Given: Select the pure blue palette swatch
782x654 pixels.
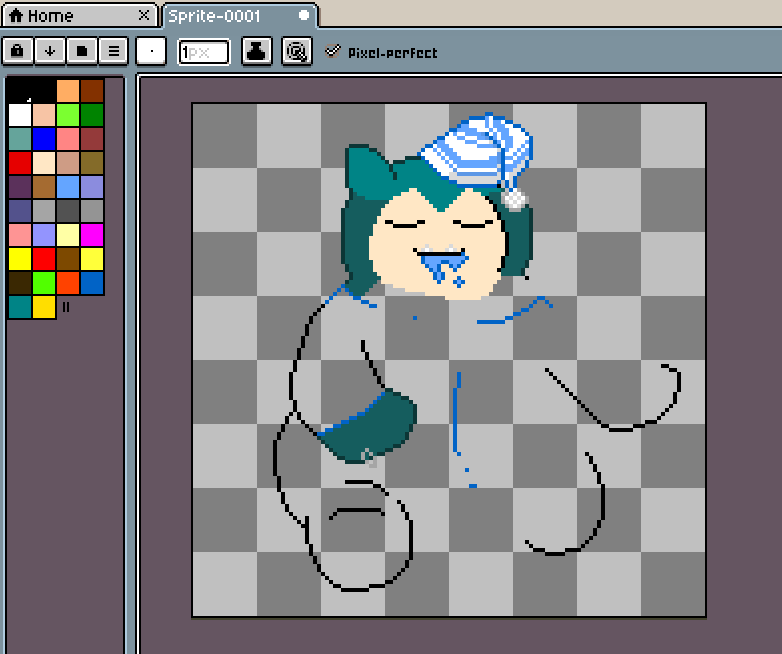Looking at the screenshot, I should [x=44, y=139].
